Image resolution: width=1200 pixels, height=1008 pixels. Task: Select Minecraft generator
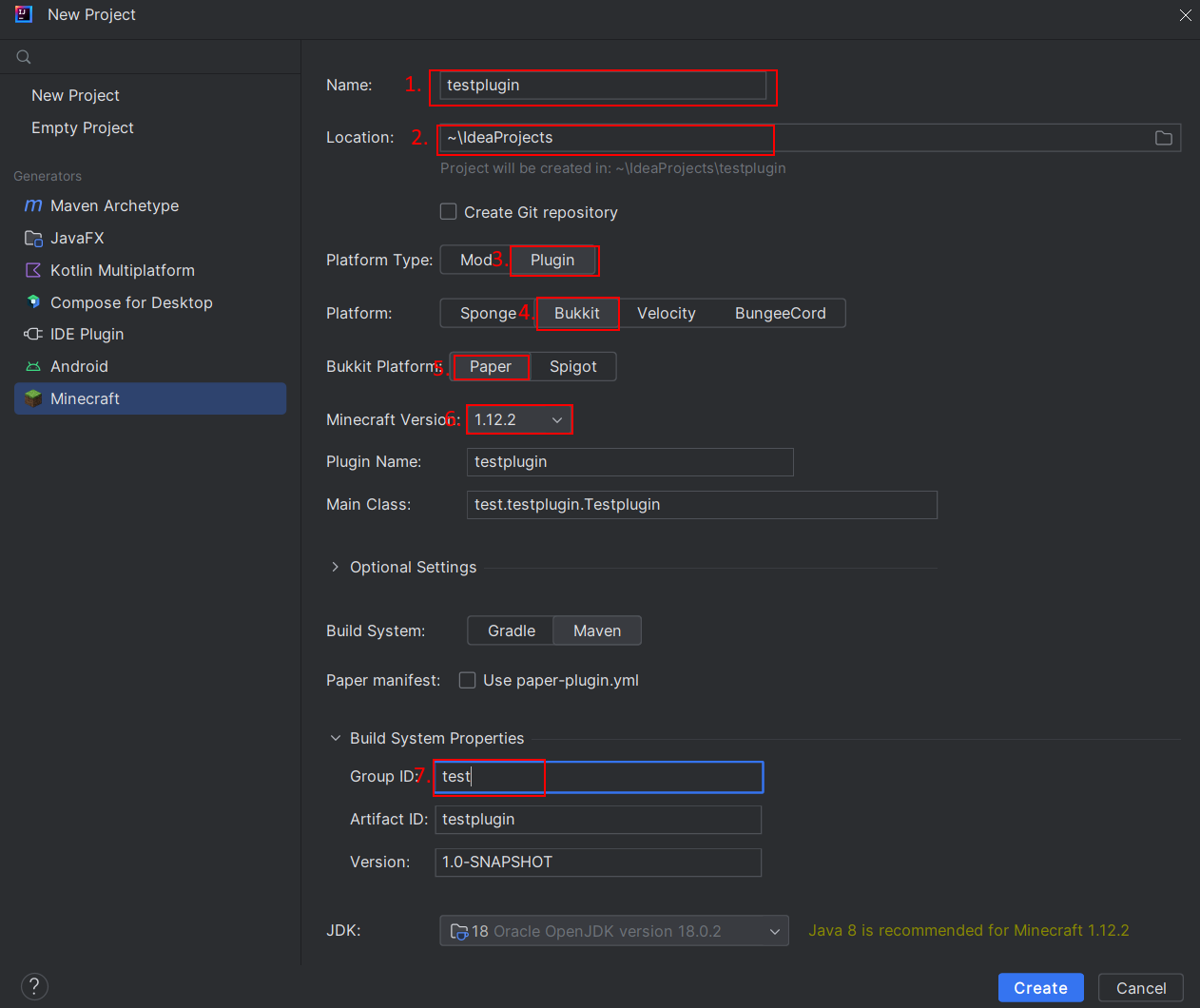(x=150, y=398)
